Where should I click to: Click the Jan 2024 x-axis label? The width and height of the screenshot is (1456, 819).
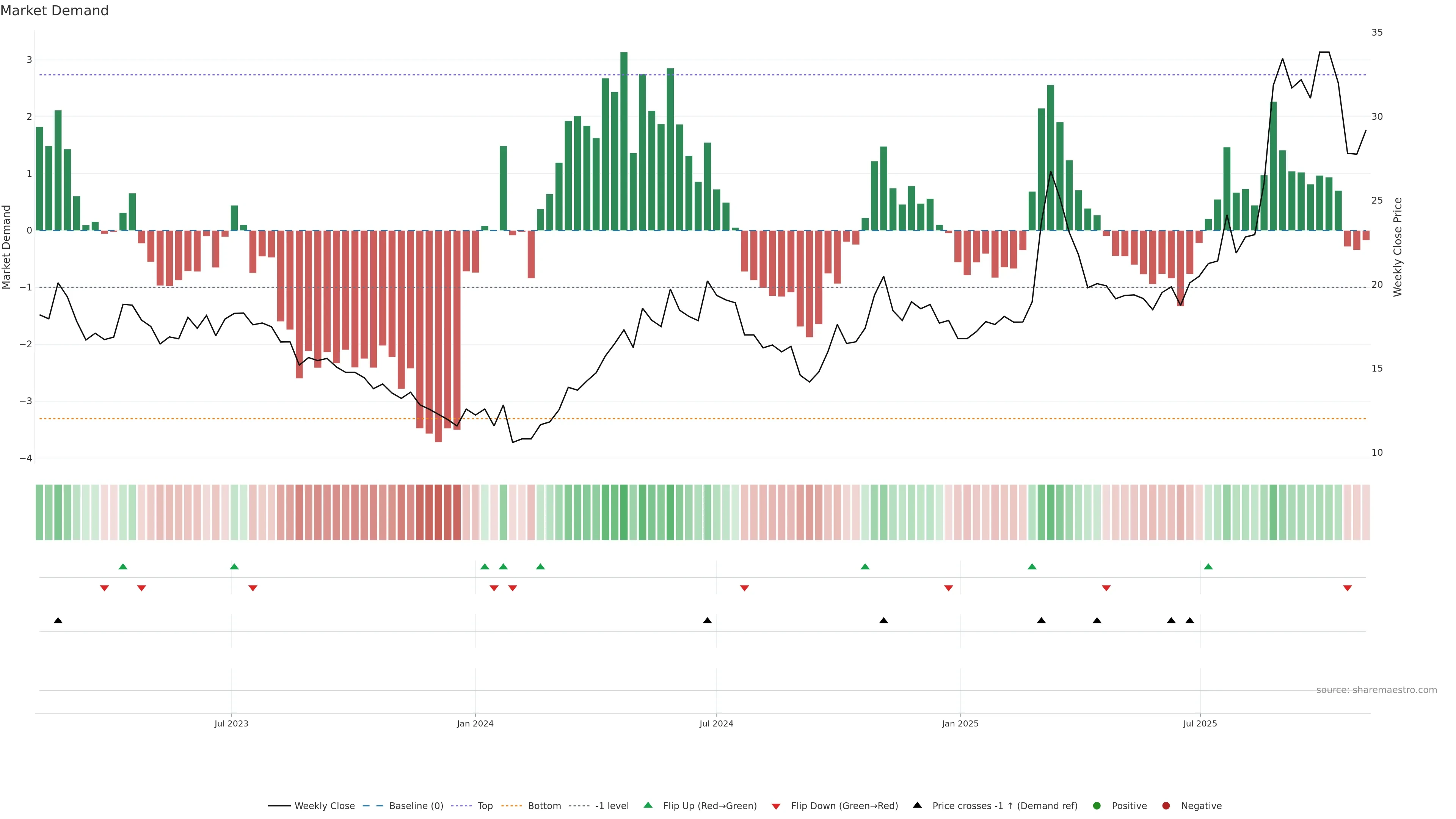coord(475,724)
